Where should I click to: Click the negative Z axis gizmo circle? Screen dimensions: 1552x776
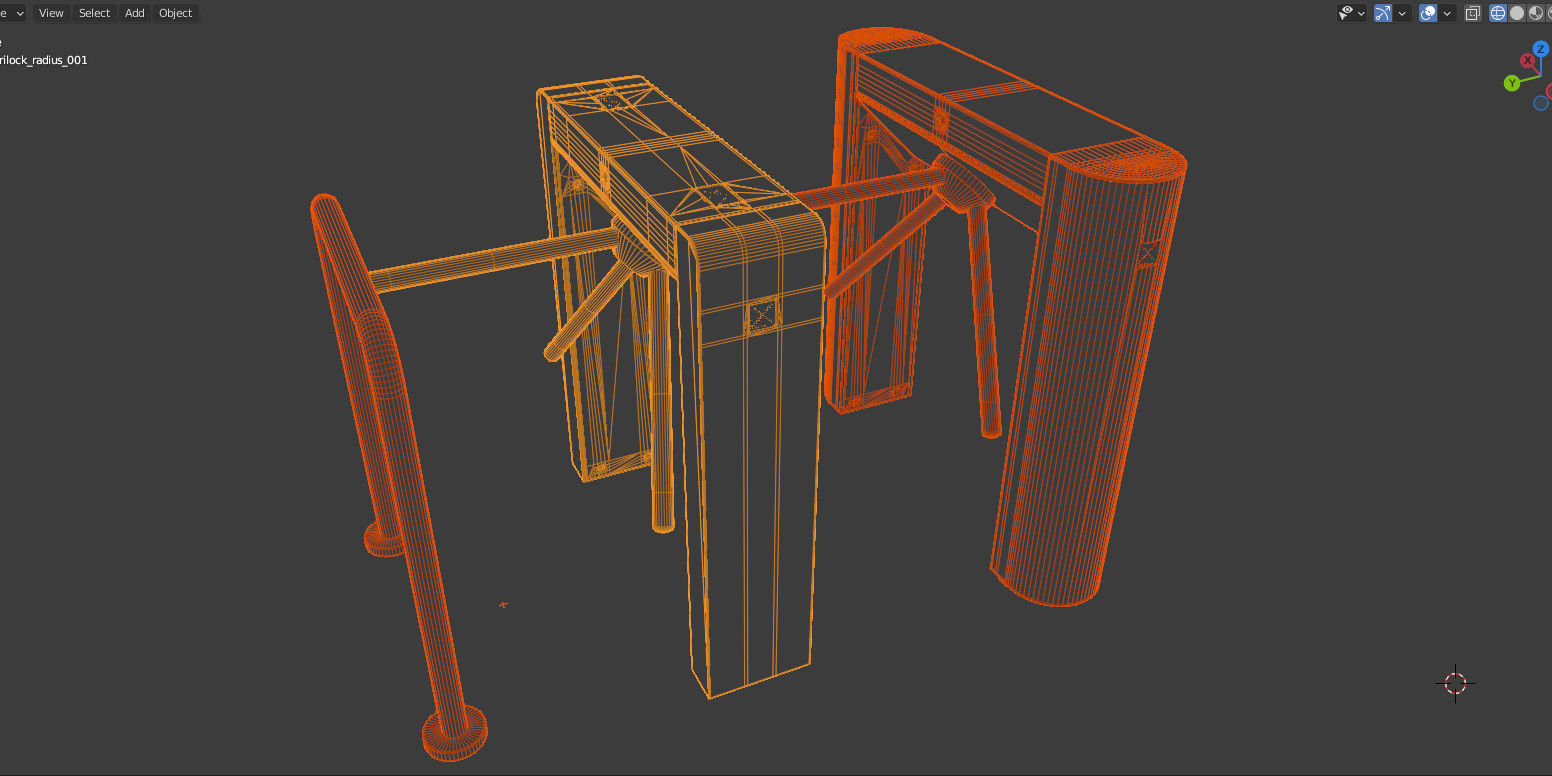pyautogui.click(x=1541, y=103)
